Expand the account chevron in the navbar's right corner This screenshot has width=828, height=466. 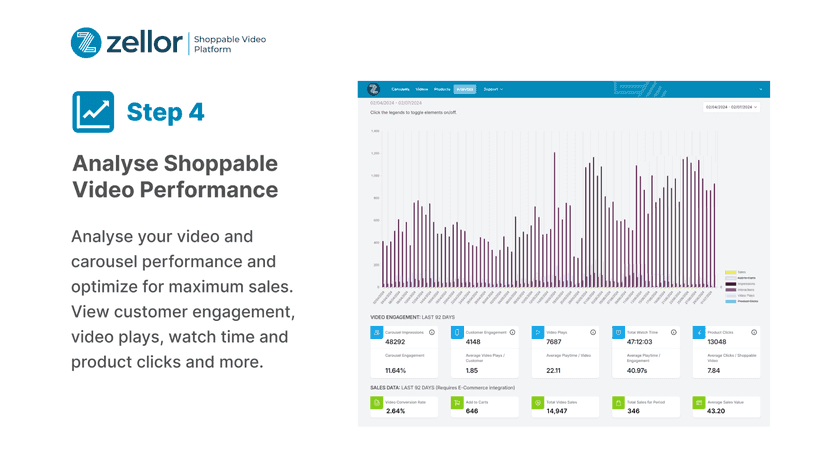coord(761,89)
